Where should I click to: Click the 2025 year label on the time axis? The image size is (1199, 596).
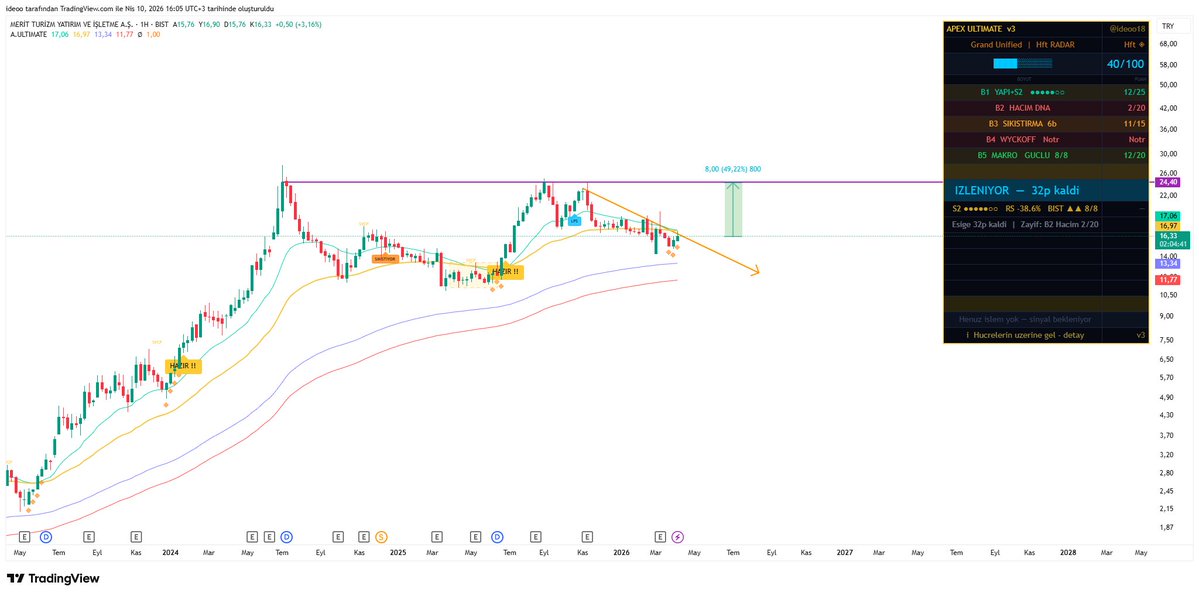(x=398, y=552)
